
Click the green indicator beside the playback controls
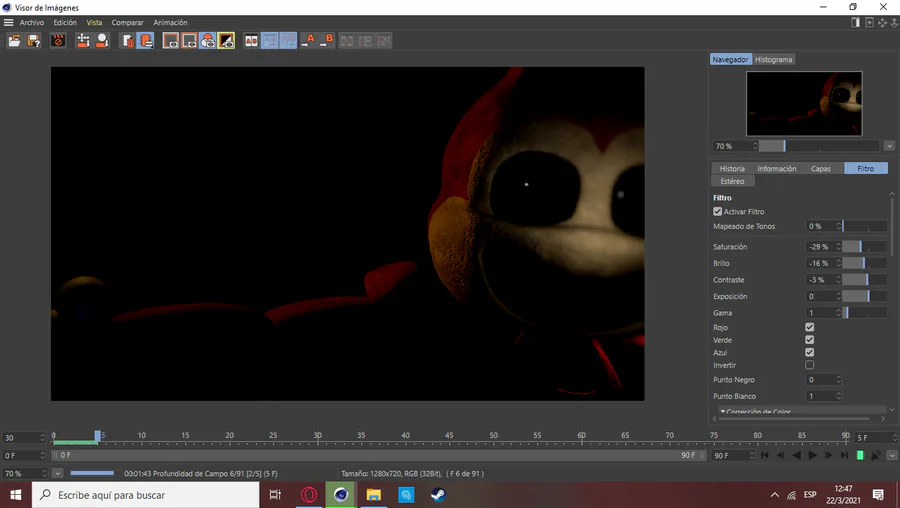[860, 455]
